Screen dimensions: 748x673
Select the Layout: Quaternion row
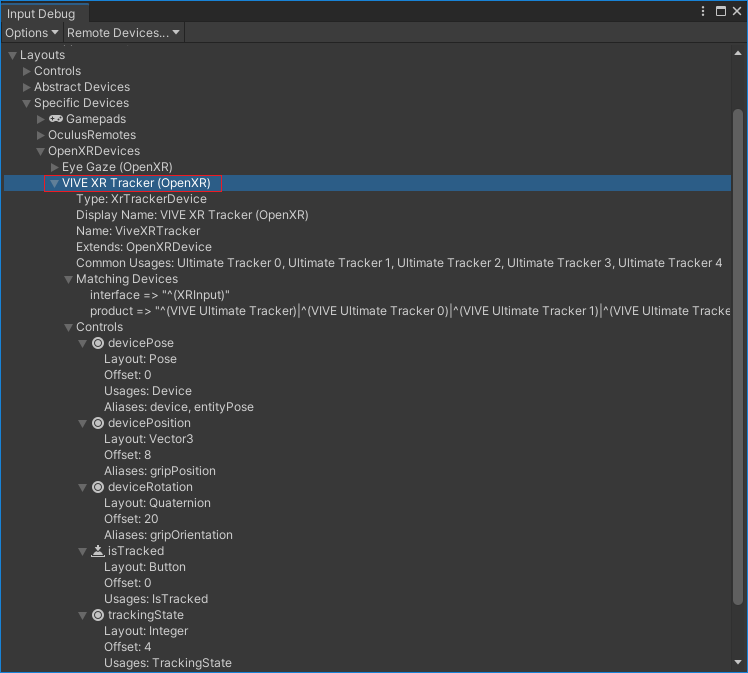(x=367, y=503)
